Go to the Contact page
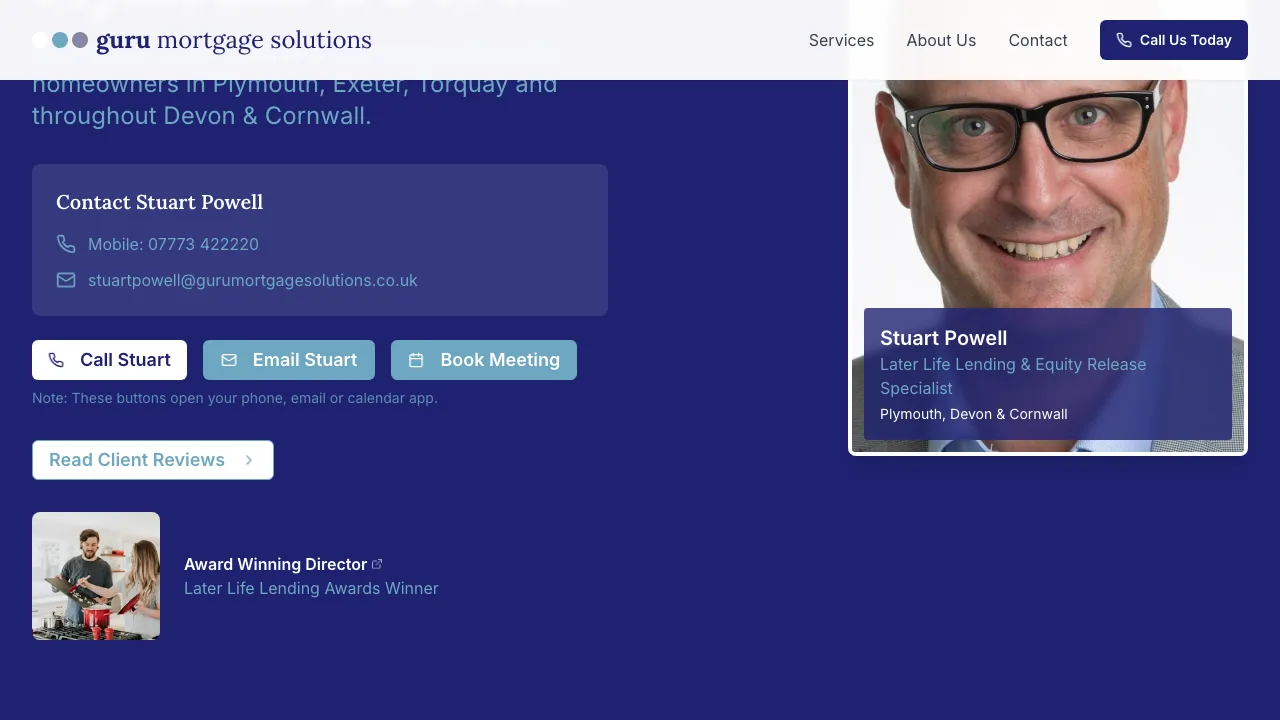The width and height of the screenshot is (1280, 720). pos(1038,40)
